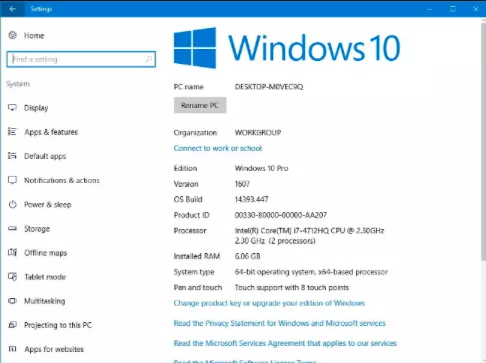Open the Privacy Statement link
486x363 pixels.
coord(279,323)
